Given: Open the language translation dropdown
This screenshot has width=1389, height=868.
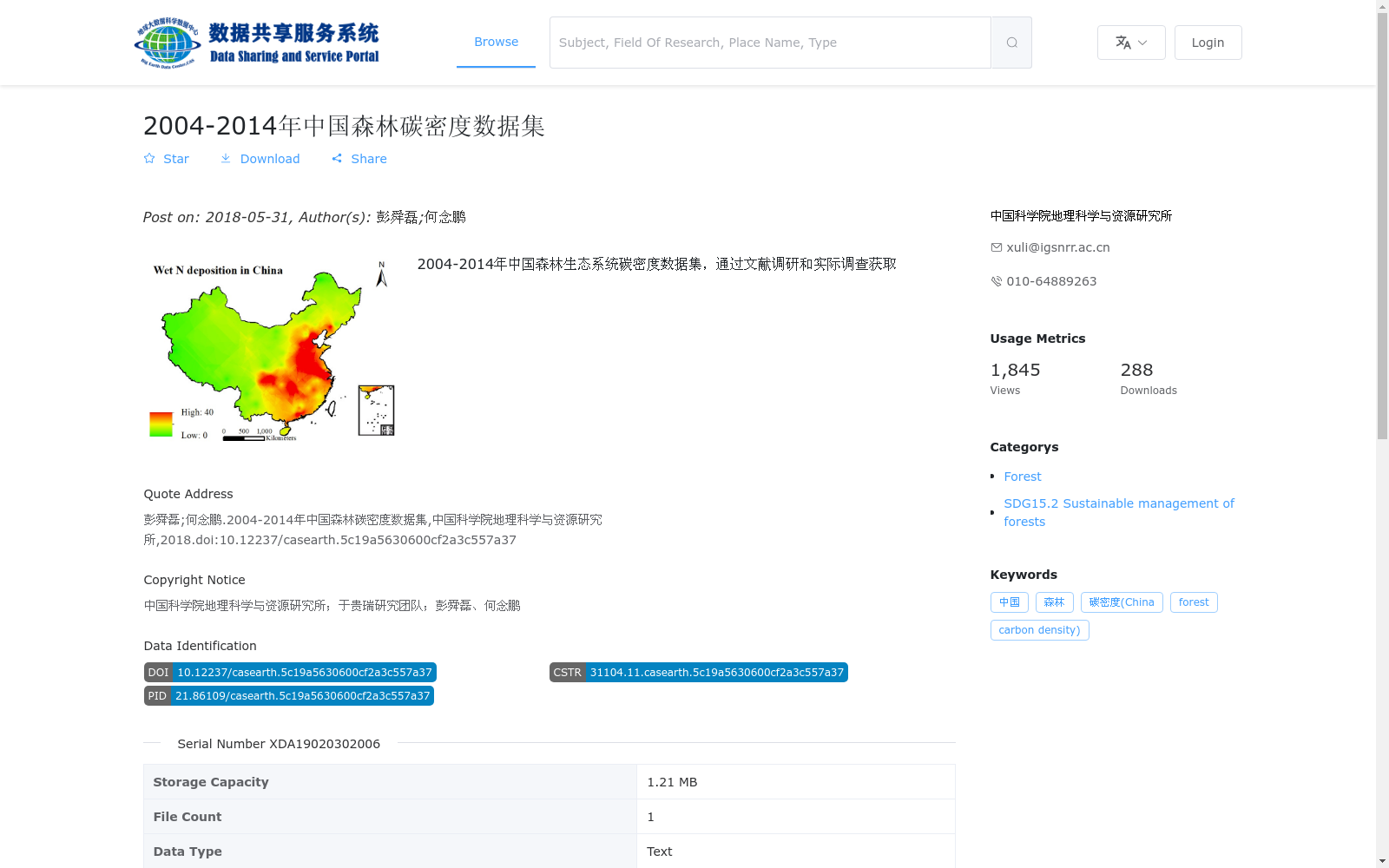Looking at the screenshot, I should coord(1131,43).
